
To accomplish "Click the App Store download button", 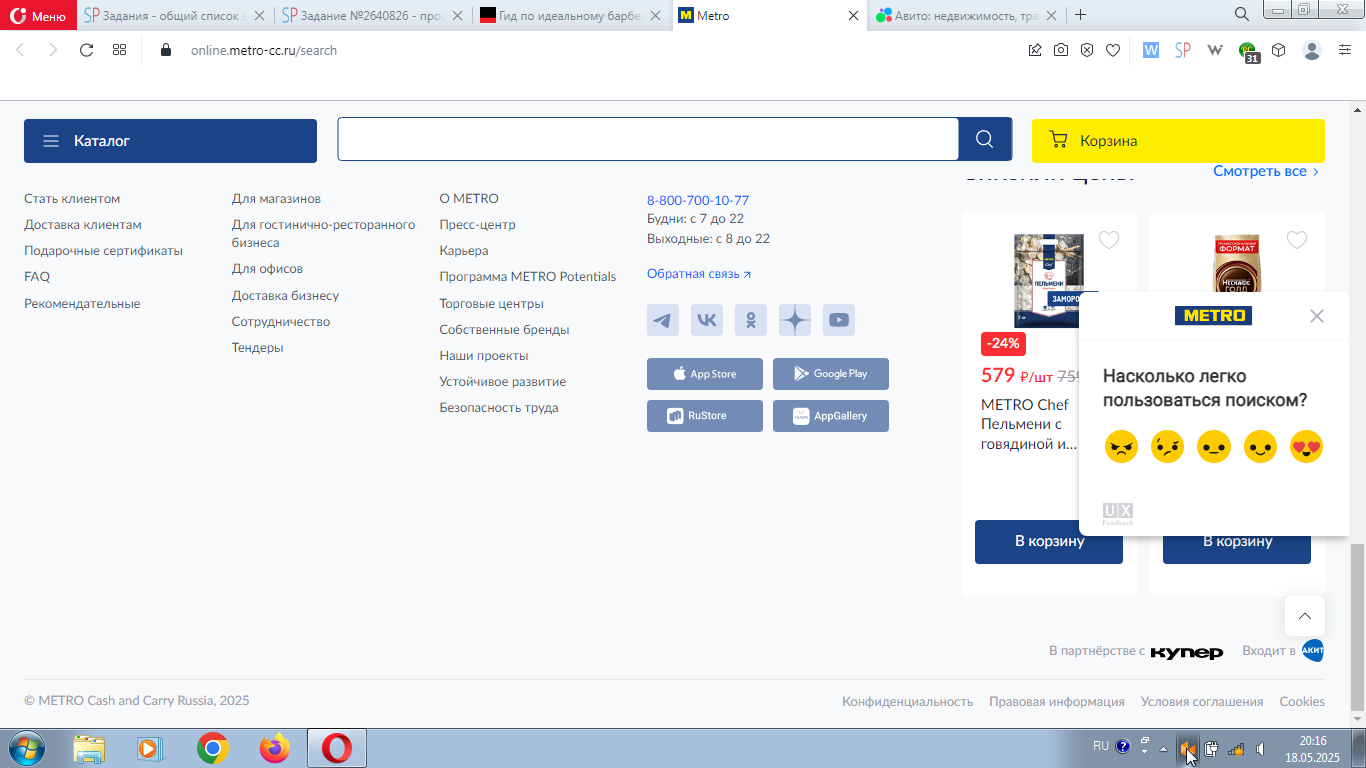I will 705,374.
